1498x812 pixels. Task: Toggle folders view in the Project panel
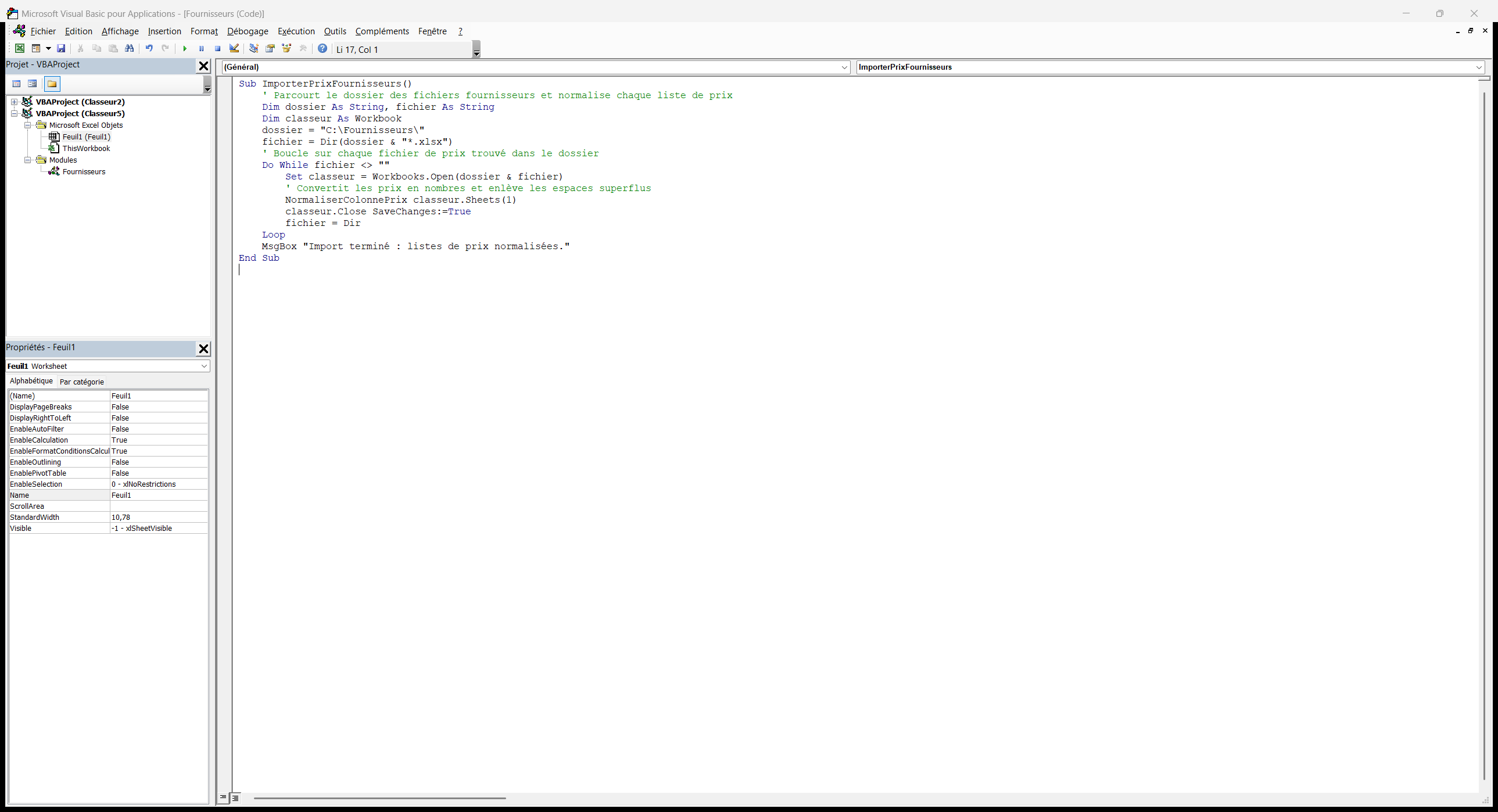(52, 84)
